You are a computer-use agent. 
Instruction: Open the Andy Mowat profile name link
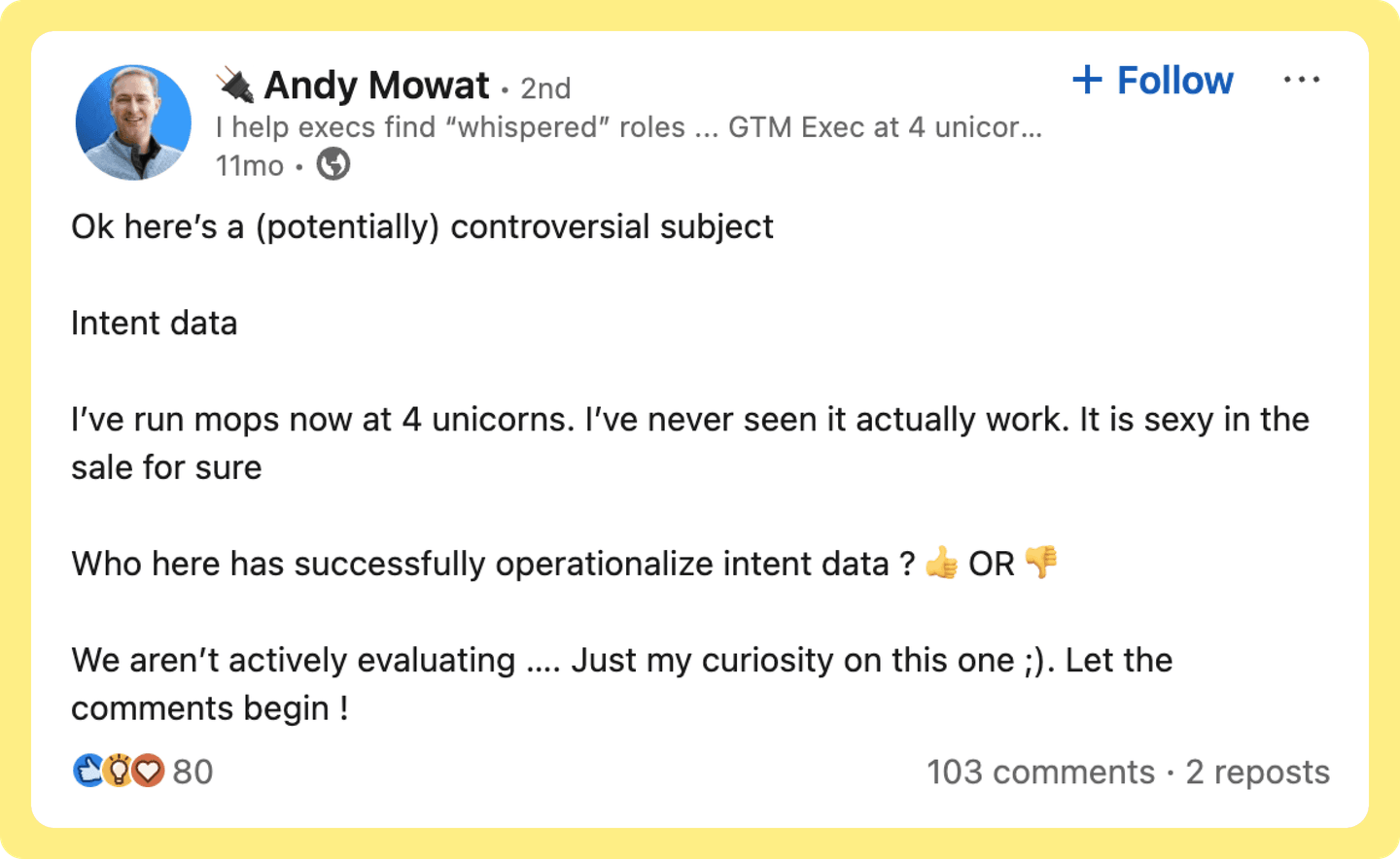(x=376, y=86)
